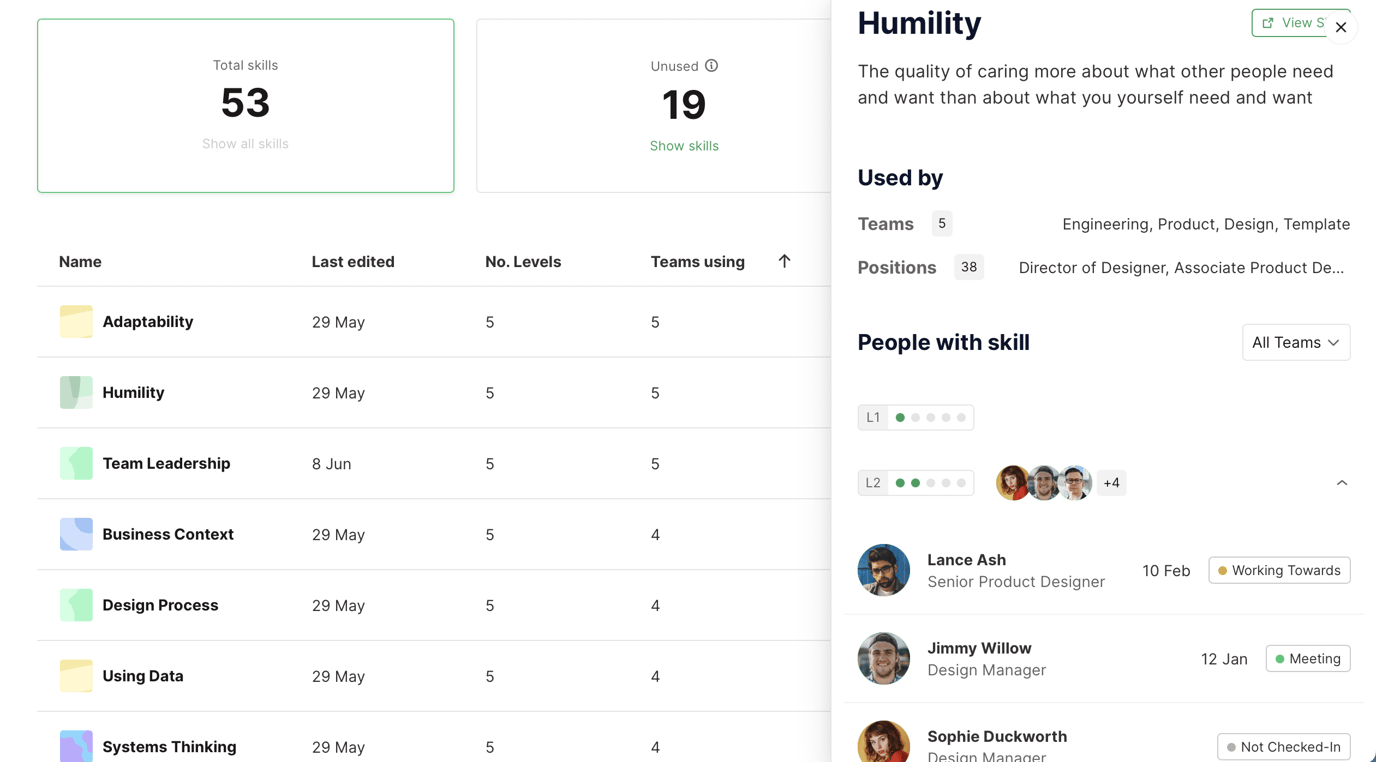
Task: Select the Total skills card
Action: point(245,105)
